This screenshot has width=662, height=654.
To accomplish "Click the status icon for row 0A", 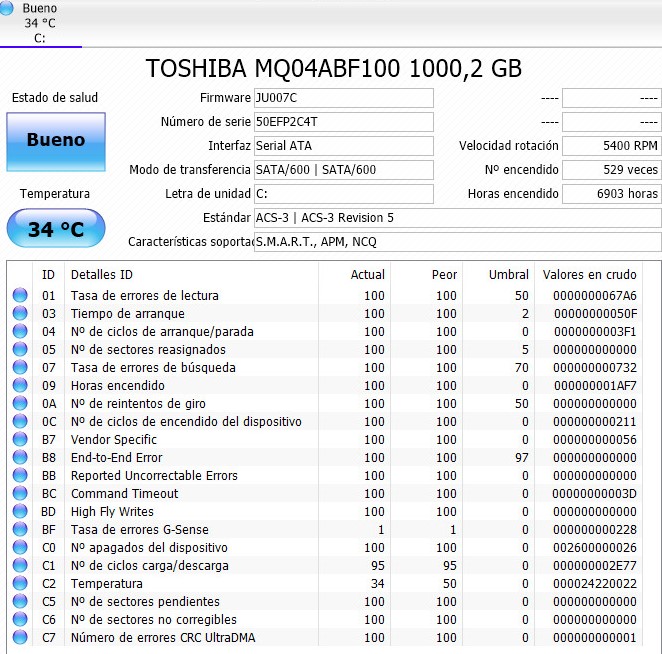I will coord(20,403).
